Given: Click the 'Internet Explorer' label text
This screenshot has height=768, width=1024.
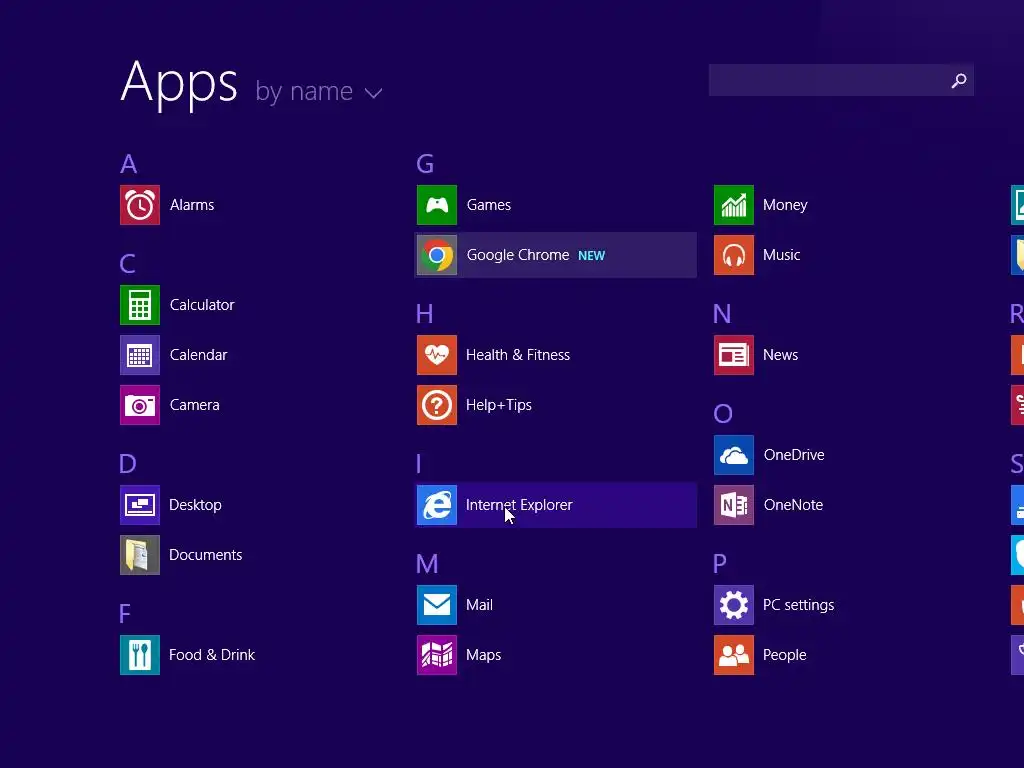Looking at the screenshot, I should [519, 505].
